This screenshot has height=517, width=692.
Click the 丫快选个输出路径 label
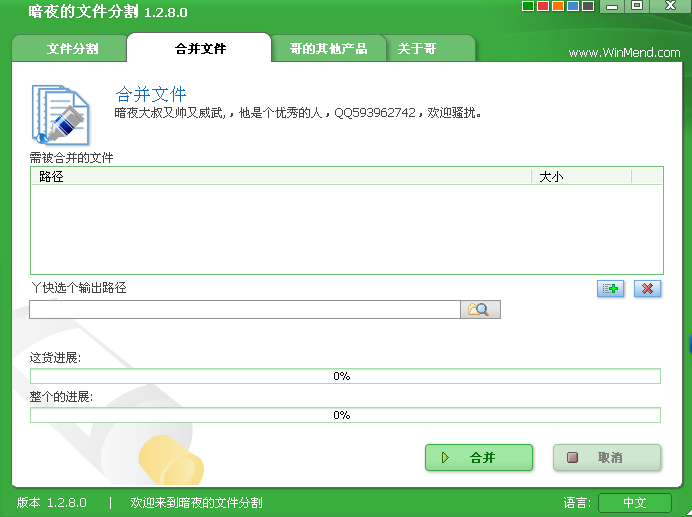tap(79, 288)
